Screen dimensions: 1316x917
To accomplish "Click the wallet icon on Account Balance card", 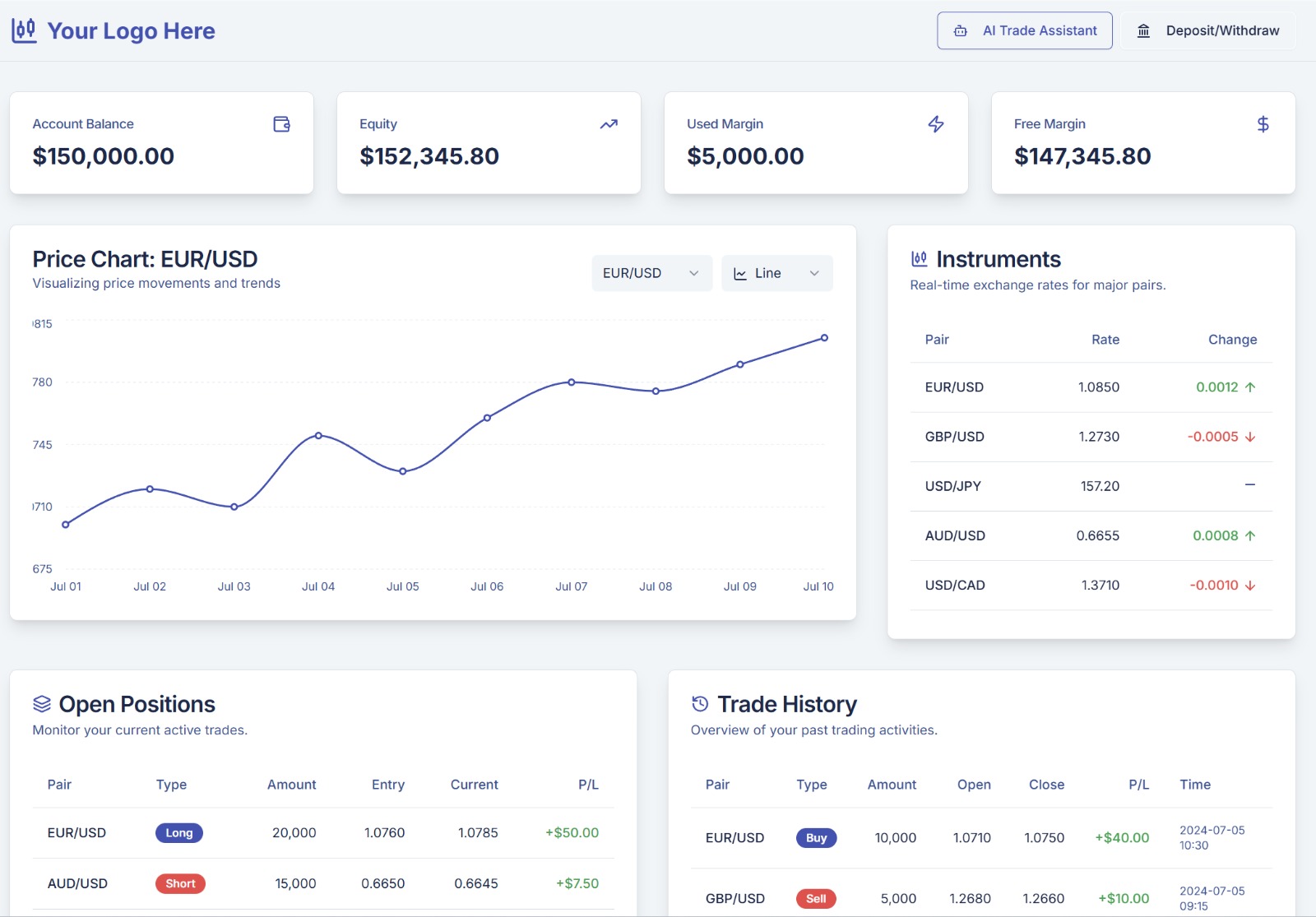I will 281,124.
